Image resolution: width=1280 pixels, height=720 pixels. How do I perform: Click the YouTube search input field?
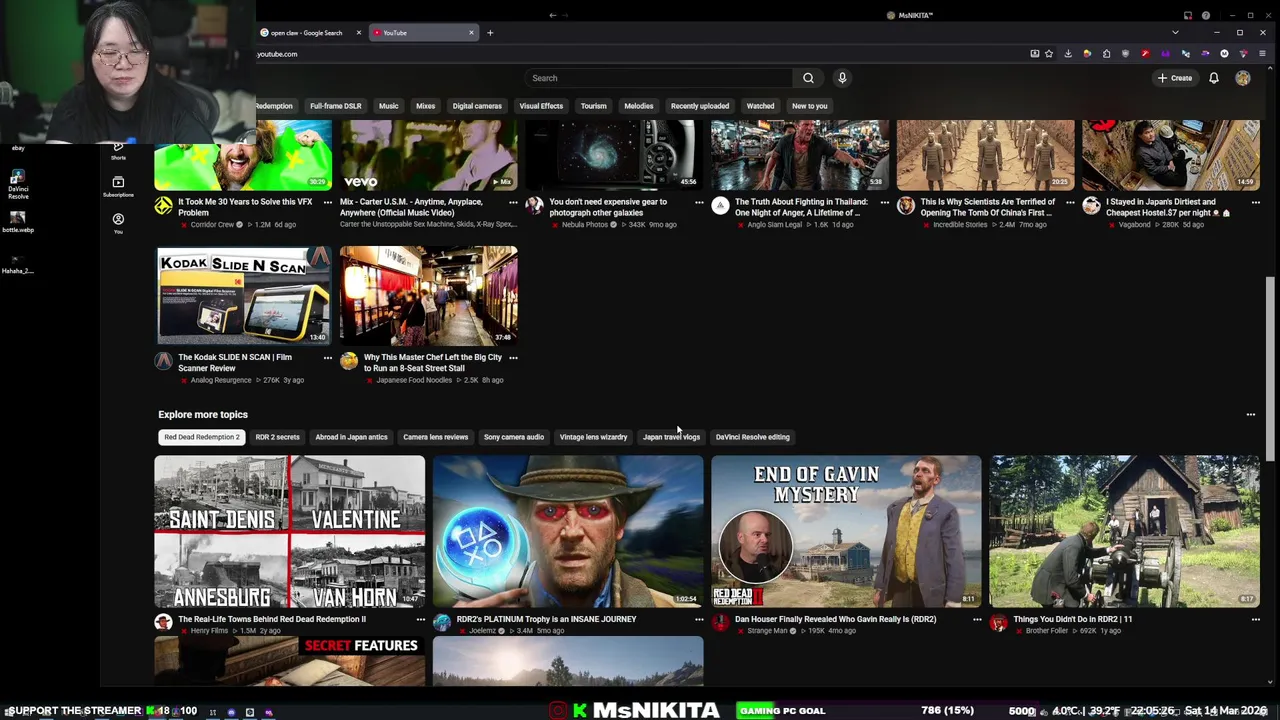[x=659, y=78]
